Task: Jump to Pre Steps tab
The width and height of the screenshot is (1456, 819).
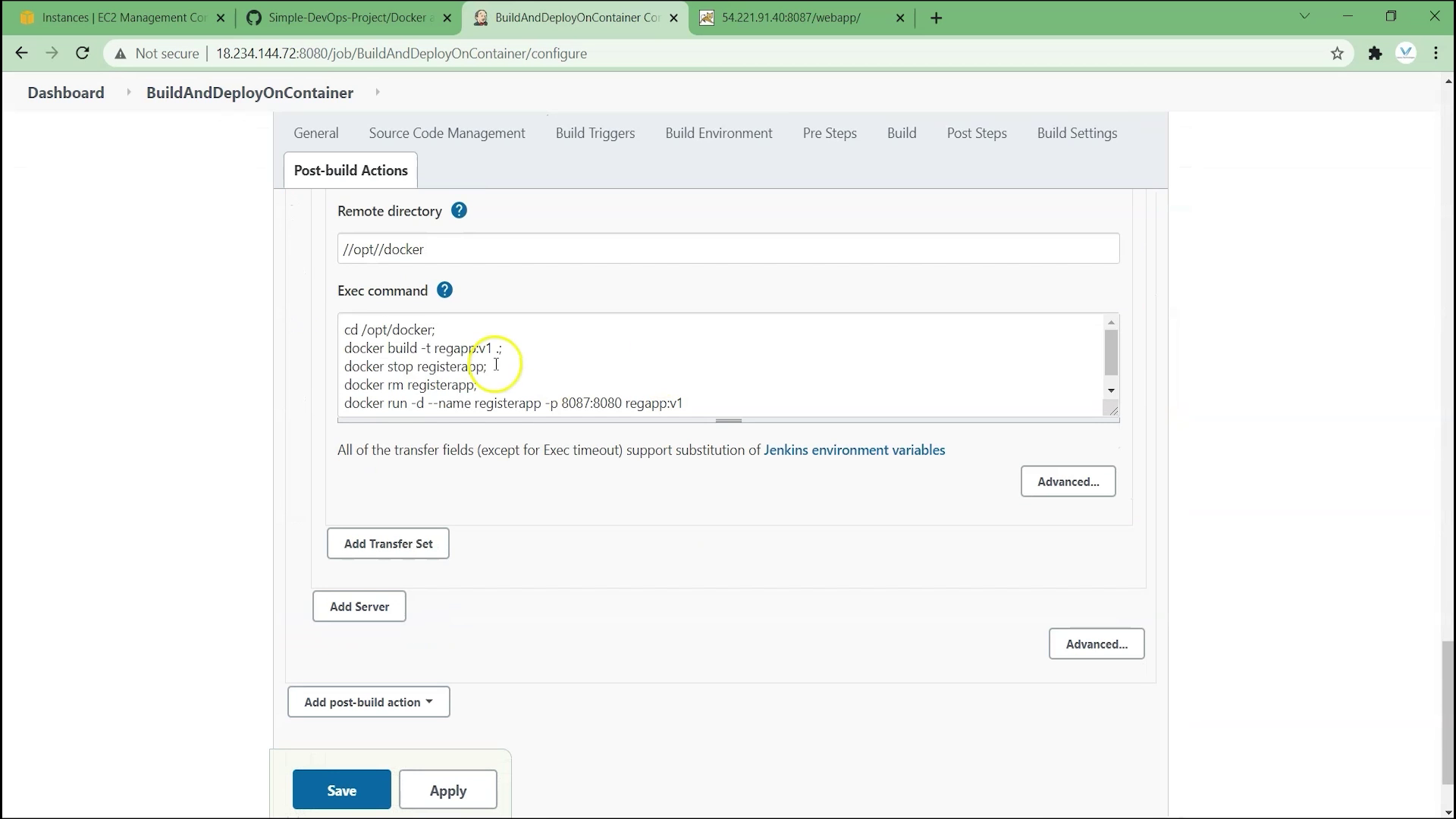Action: point(830,133)
